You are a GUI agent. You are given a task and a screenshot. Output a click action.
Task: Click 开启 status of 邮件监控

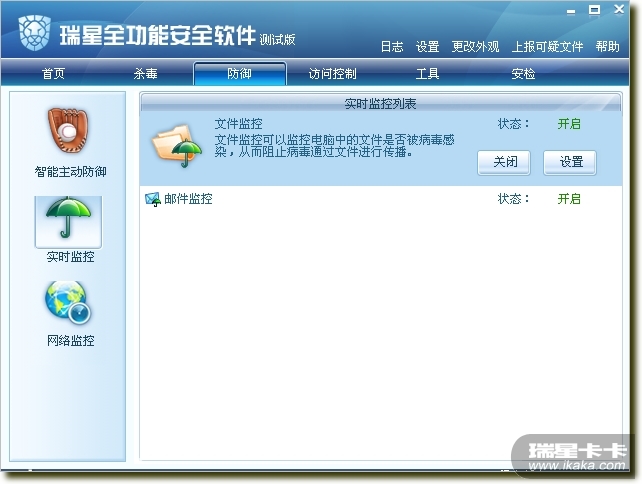569,199
